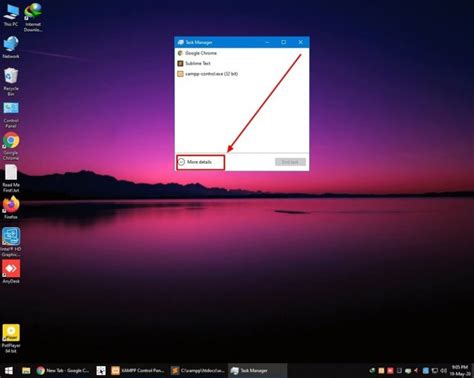The width and height of the screenshot is (474, 378).
Task: Click the End task button
Action: click(x=290, y=162)
